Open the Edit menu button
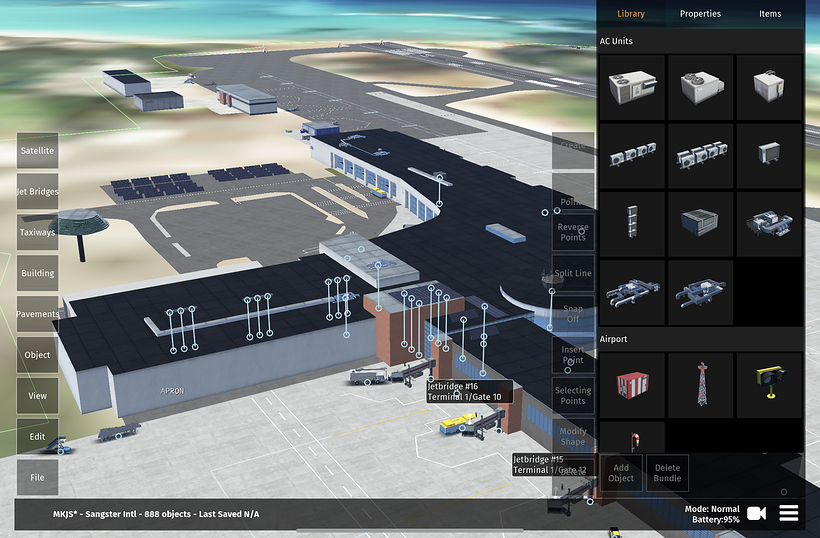Image resolution: width=820 pixels, height=538 pixels. tap(37, 437)
